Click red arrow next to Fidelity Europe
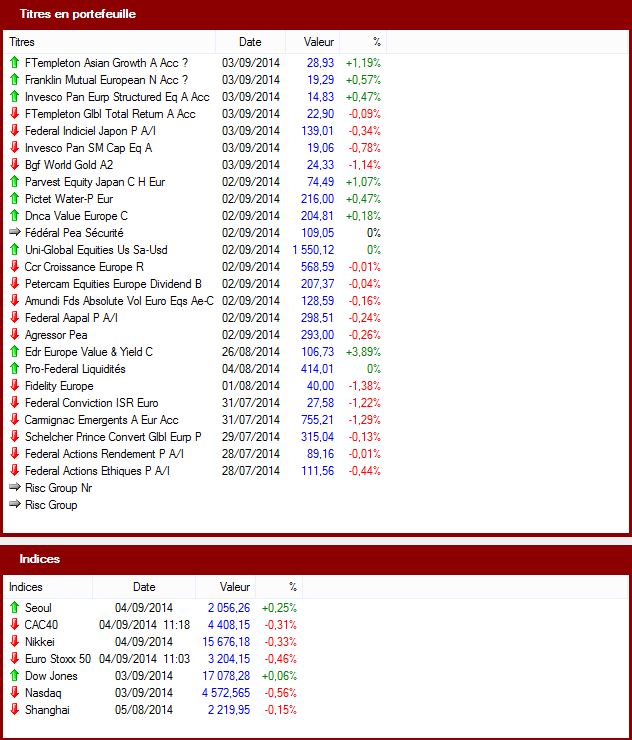 coord(15,385)
